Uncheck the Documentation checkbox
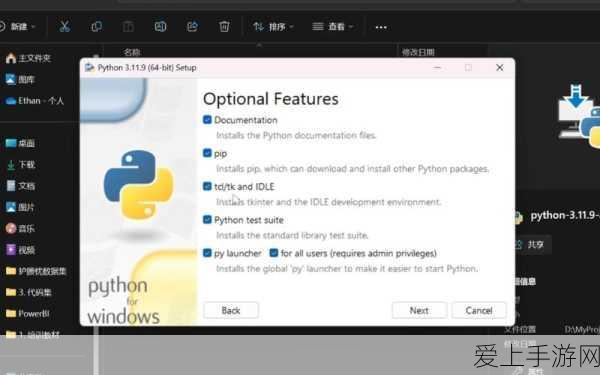This screenshot has height=375, width=600. click(207, 120)
